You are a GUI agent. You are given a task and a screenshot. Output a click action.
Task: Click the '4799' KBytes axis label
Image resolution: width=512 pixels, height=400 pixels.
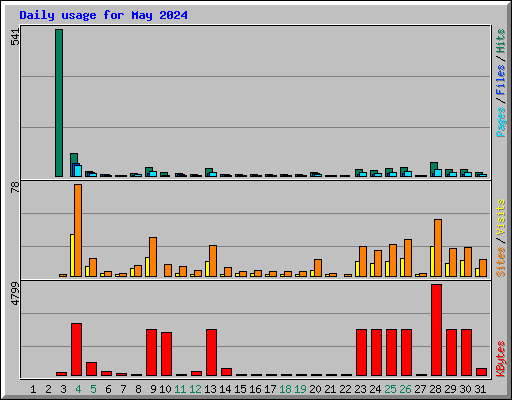[15, 294]
